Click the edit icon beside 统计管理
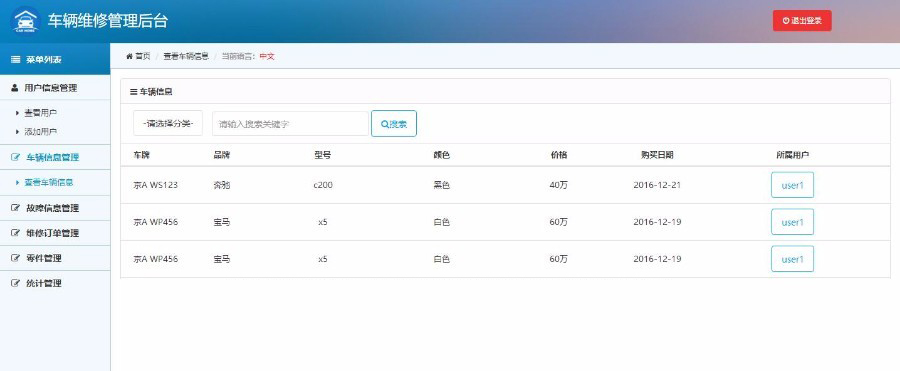The width and height of the screenshot is (900, 371). (15, 283)
